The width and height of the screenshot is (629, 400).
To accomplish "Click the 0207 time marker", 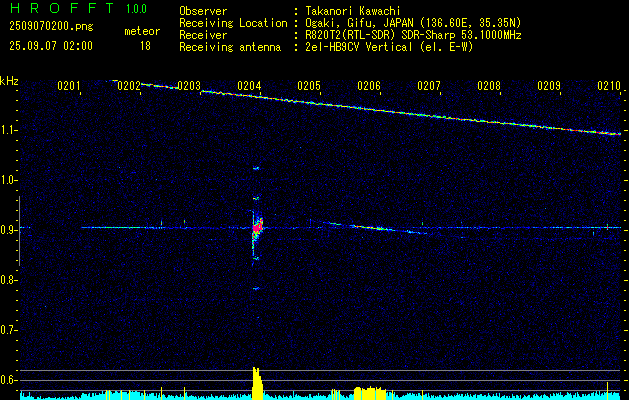I will [x=428, y=85].
